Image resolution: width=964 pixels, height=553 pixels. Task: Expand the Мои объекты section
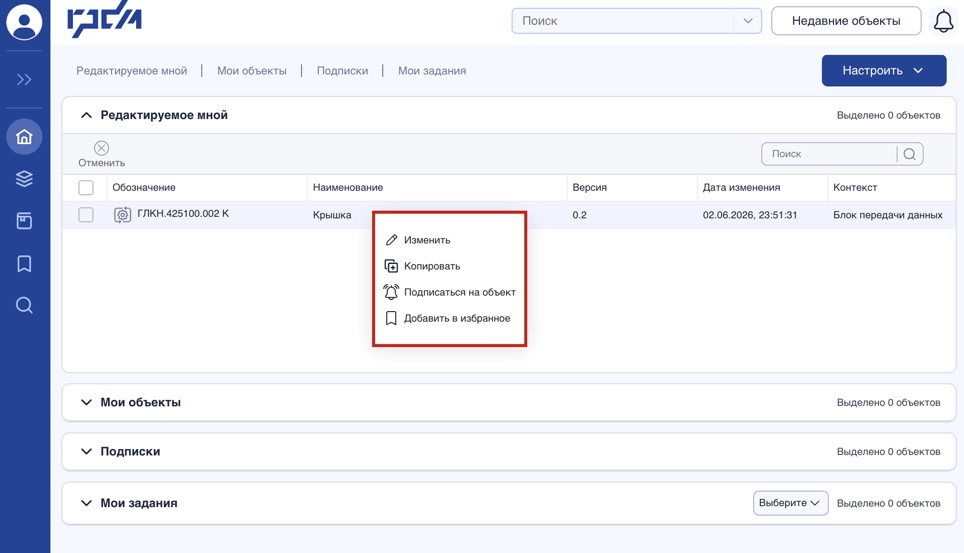pyautogui.click(x=86, y=402)
